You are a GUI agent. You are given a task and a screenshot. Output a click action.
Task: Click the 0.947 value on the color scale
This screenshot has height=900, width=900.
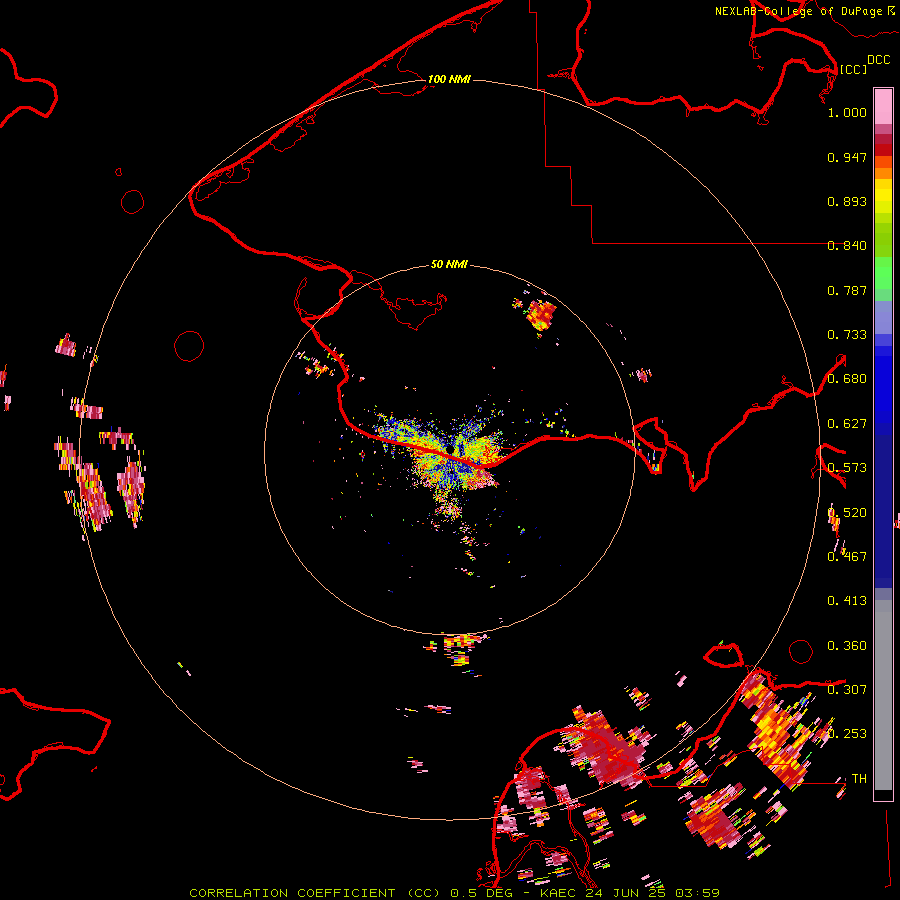coord(847,157)
